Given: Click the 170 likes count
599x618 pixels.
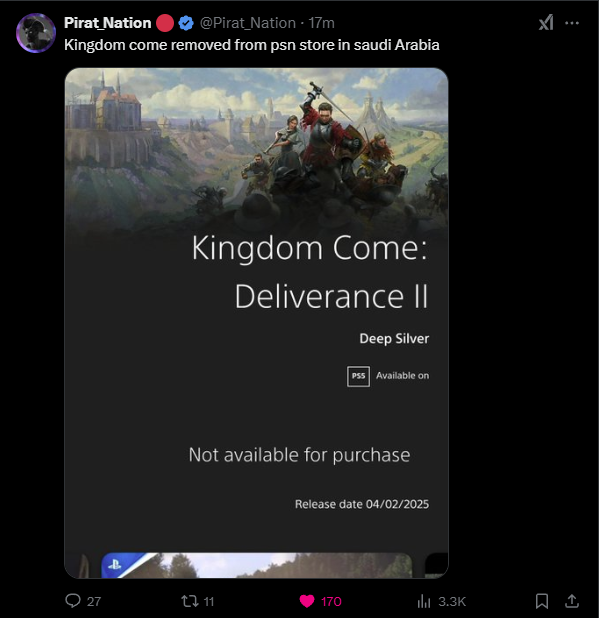Looking at the screenshot, I should coord(331,601).
